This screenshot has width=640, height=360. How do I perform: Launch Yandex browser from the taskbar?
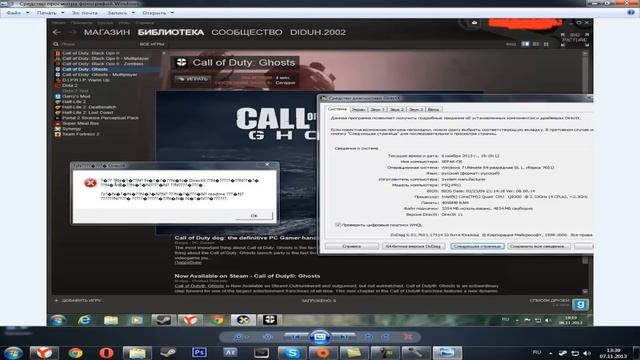click(x=44, y=353)
